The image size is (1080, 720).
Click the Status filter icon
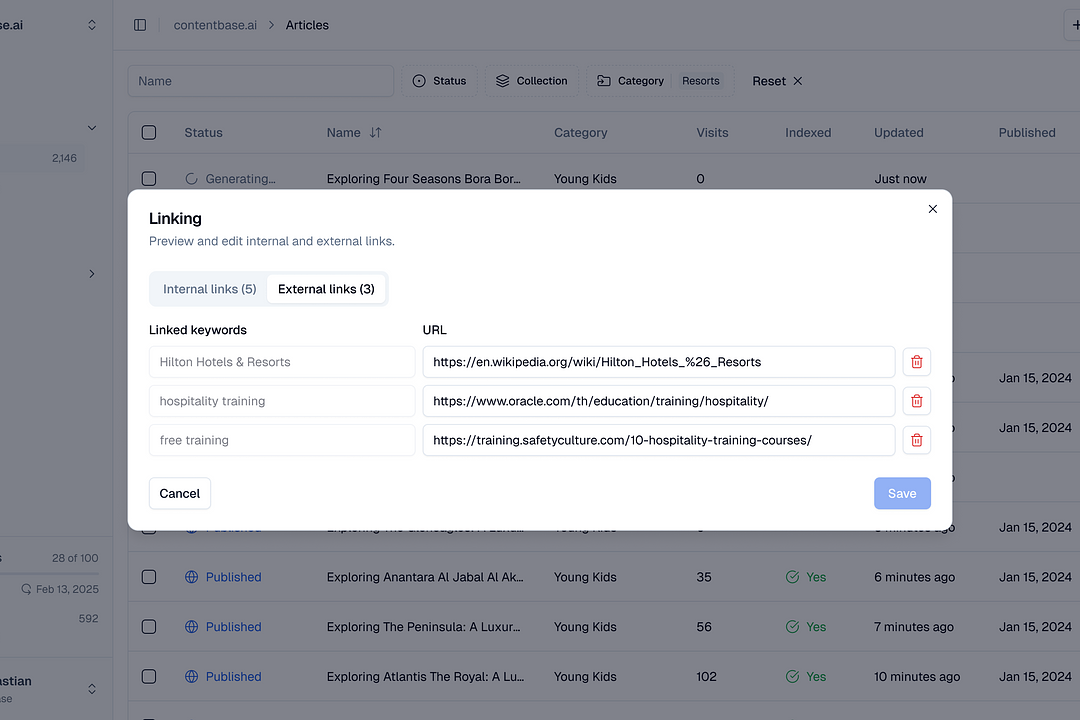pyautogui.click(x=419, y=81)
